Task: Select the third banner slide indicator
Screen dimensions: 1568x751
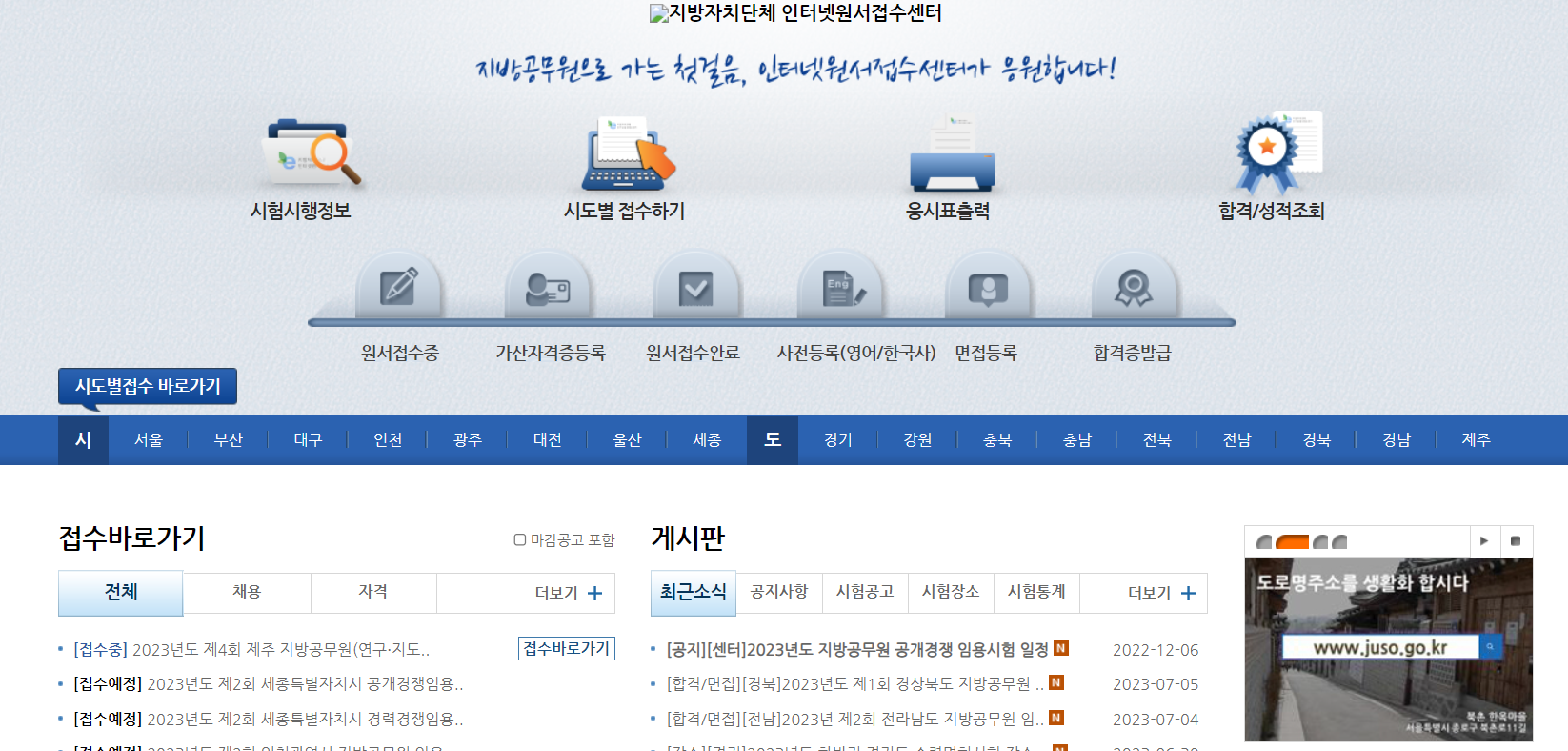Action: pyautogui.click(x=1320, y=542)
